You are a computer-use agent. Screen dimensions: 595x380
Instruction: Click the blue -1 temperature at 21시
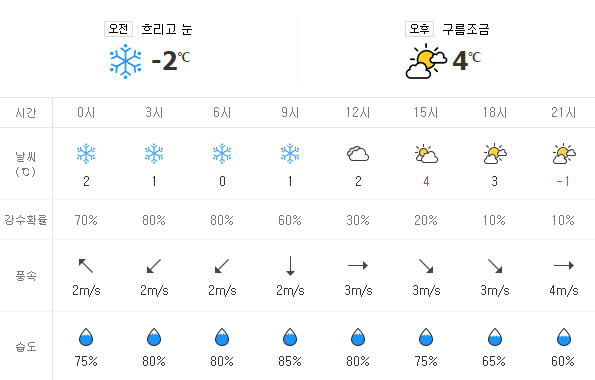coord(563,181)
